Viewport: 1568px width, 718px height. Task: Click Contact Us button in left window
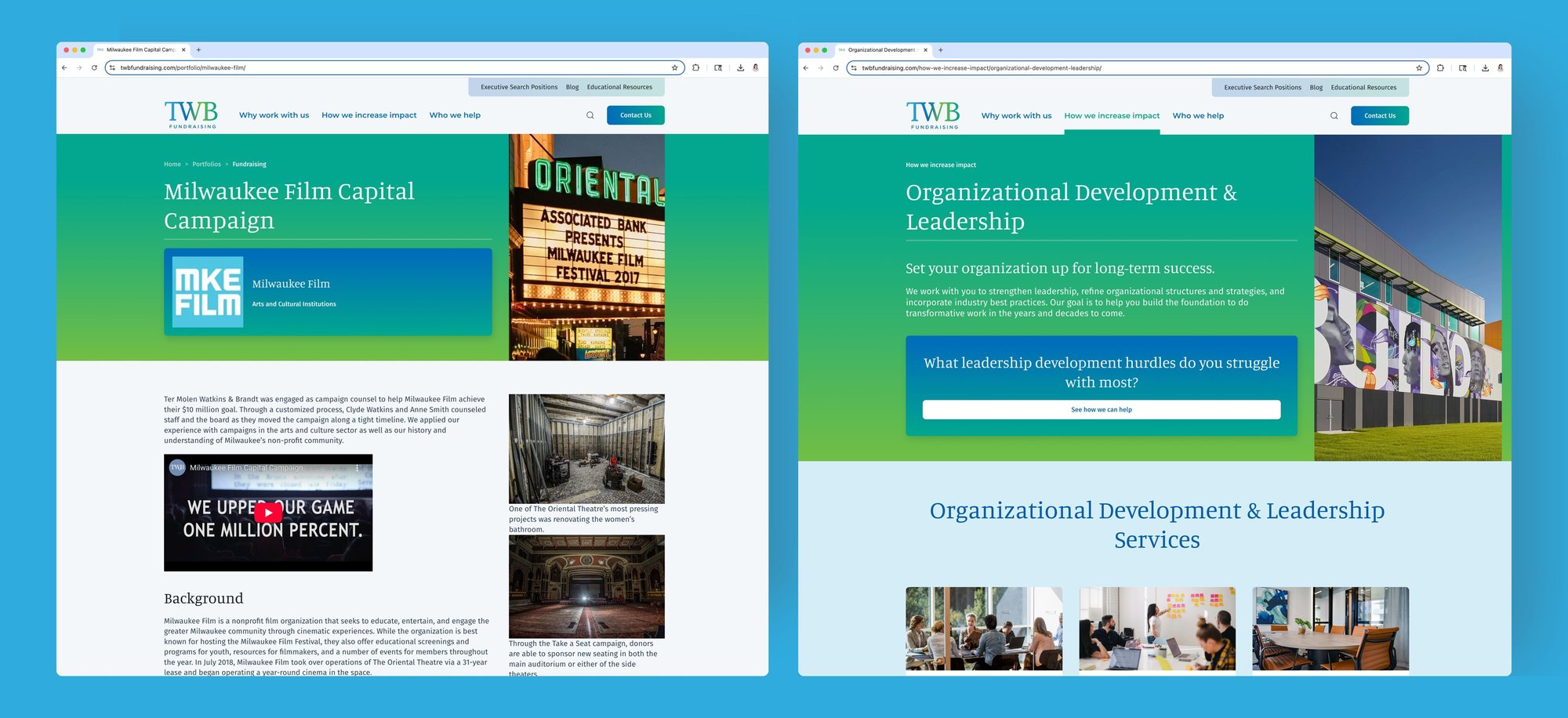pyautogui.click(x=636, y=115)
